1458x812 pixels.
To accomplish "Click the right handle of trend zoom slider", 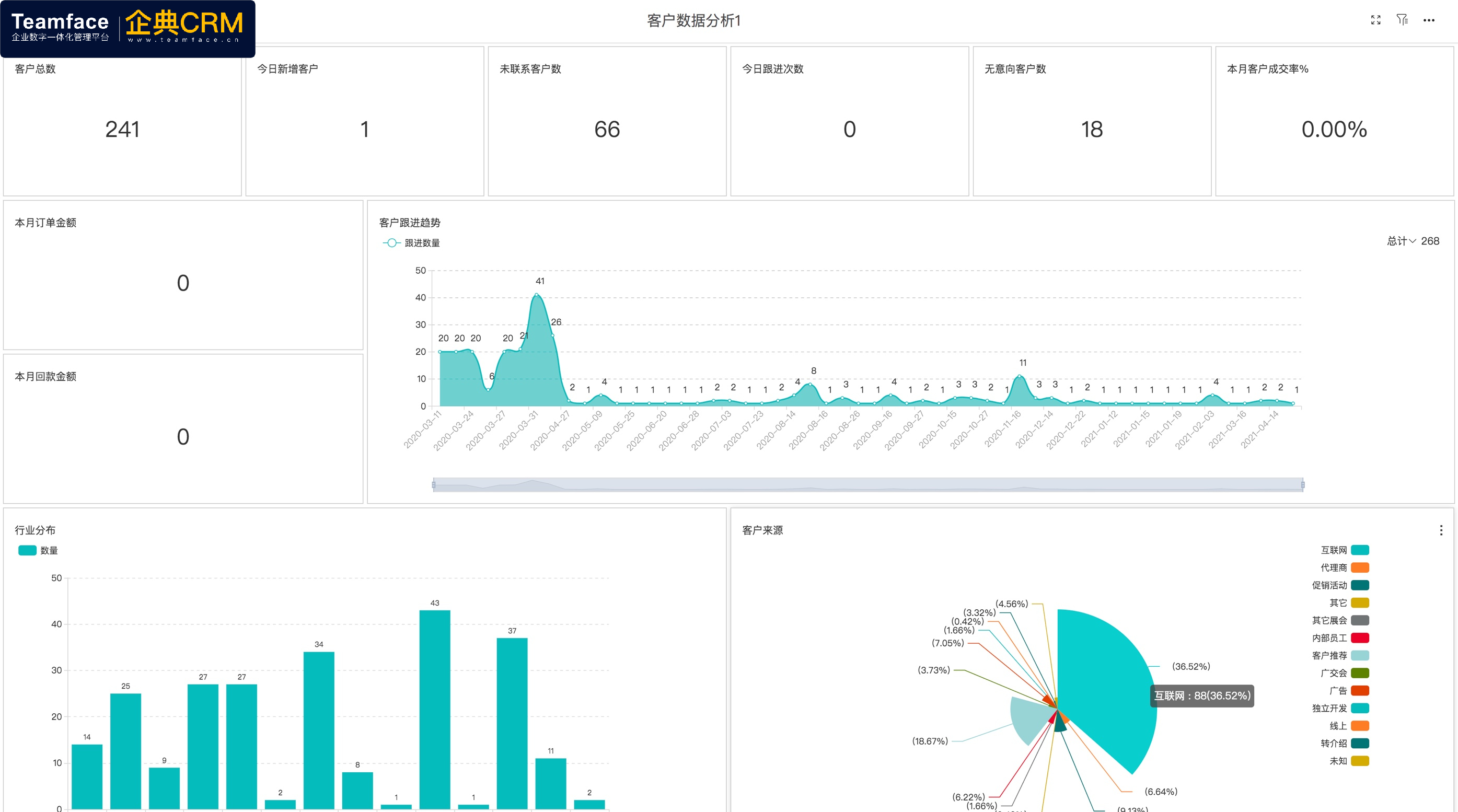I will pos(1303,485).
